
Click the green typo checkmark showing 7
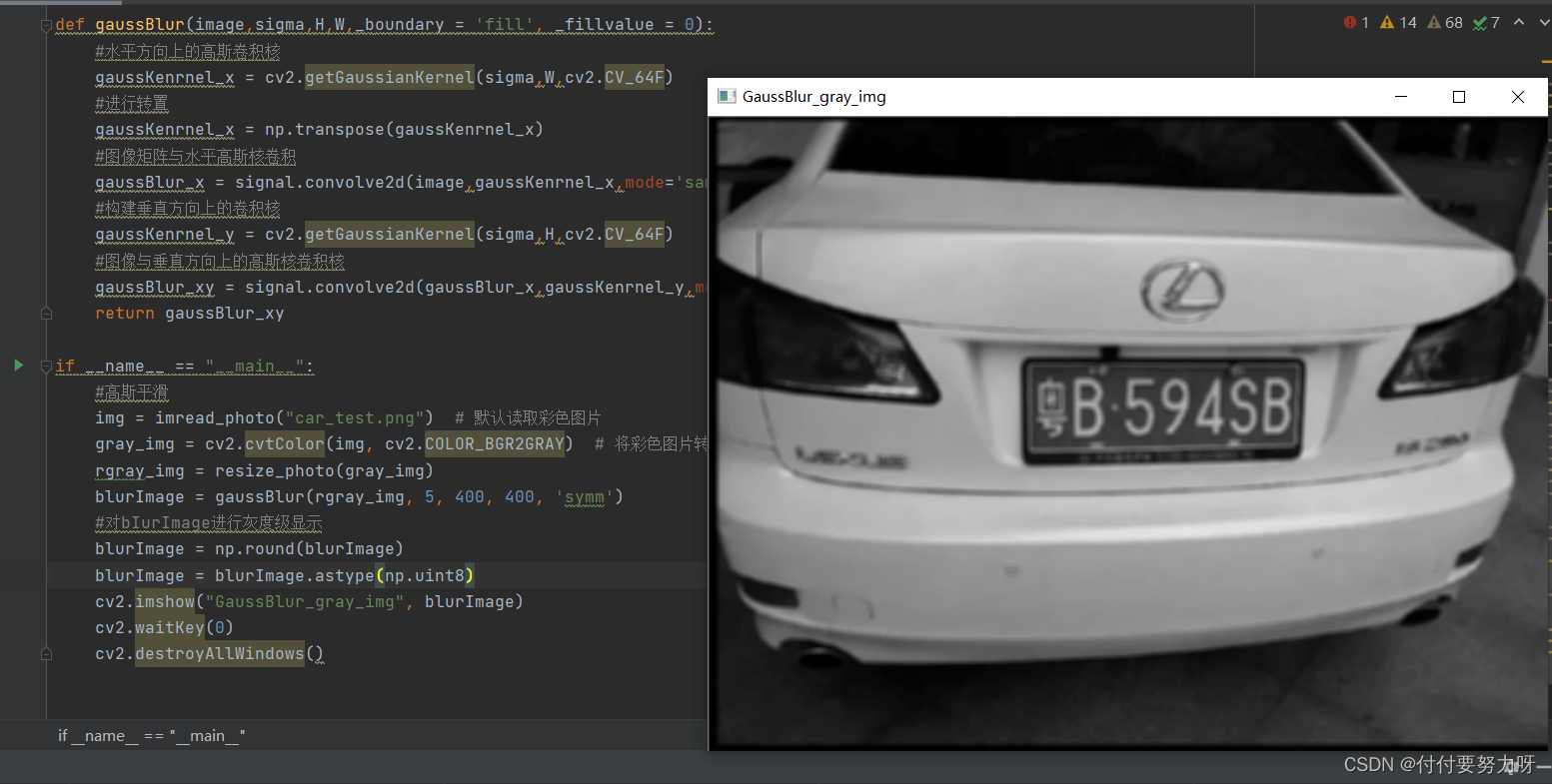[x=1486, y=22]
